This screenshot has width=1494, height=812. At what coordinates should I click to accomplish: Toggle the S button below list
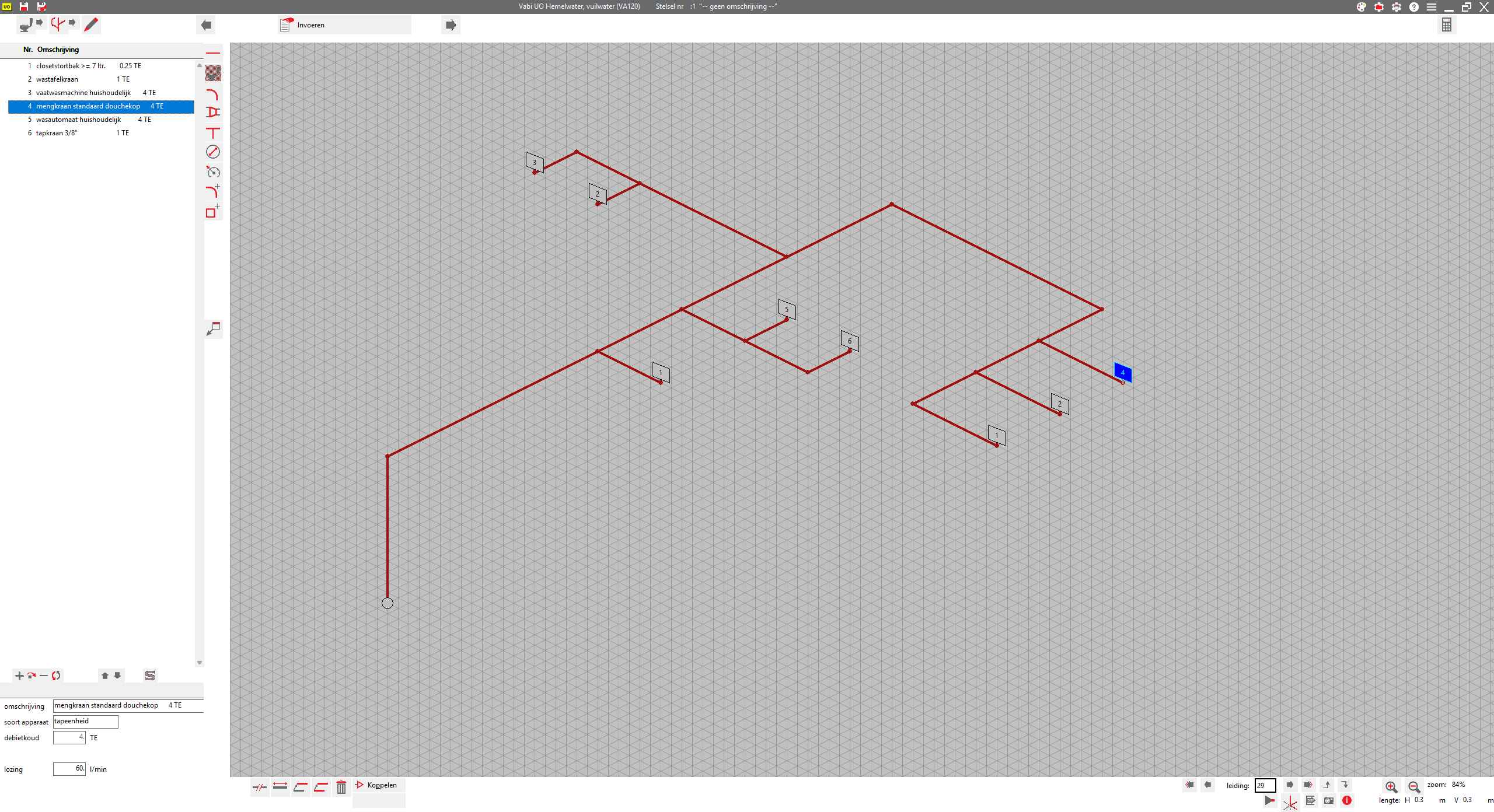pyautogui.click(x=150, y=675)
